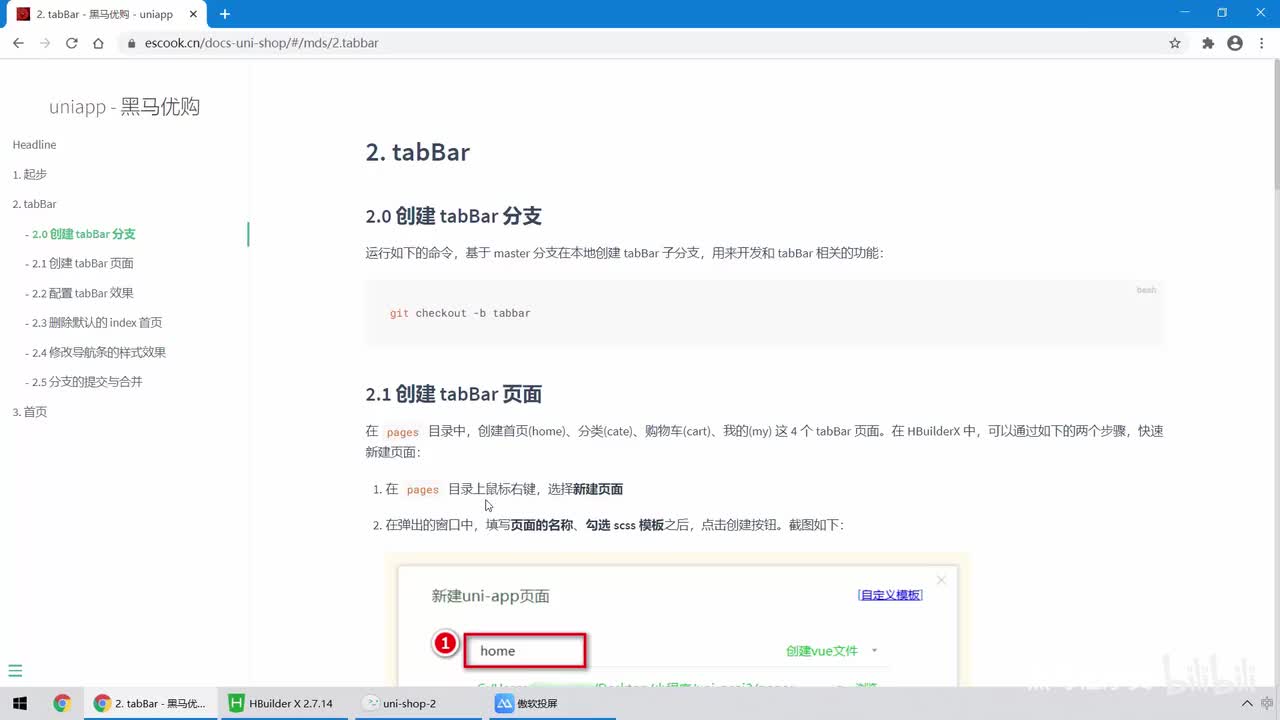
Task: Click the tutorial screenshot image of 新建uni-app页面
Action: (677, 619)
